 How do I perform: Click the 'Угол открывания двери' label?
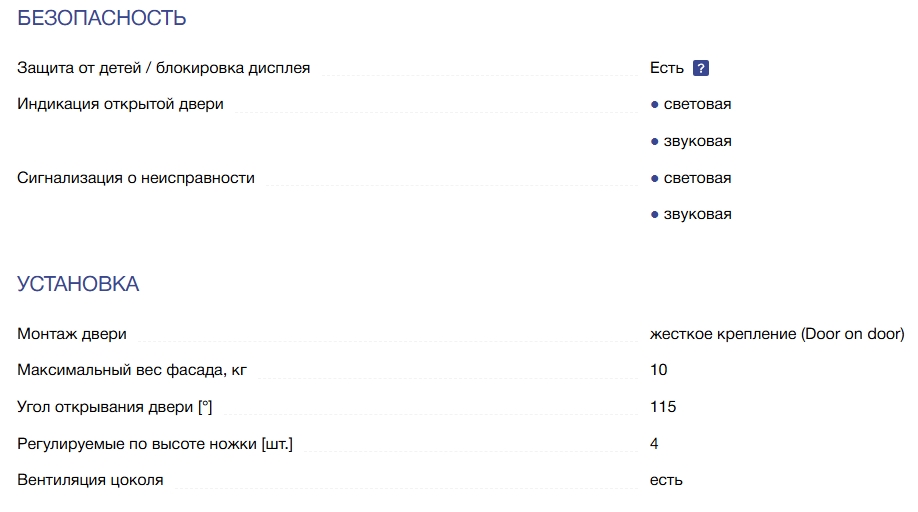[x=115, y=407]
